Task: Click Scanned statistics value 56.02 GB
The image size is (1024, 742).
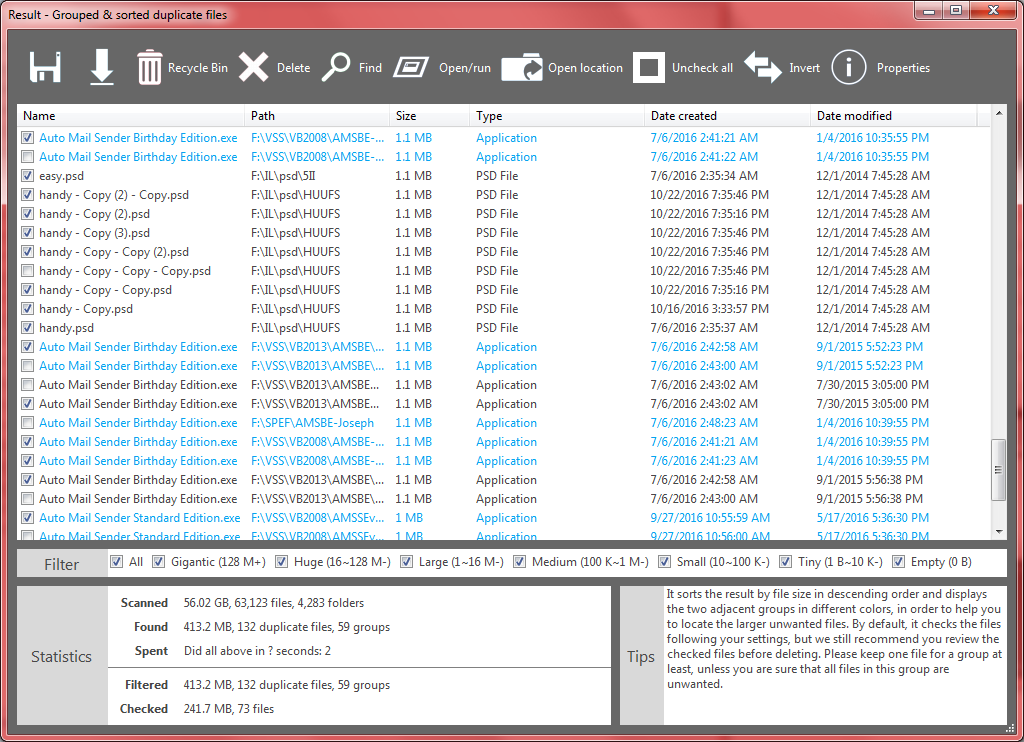Action: coord(274,603)
